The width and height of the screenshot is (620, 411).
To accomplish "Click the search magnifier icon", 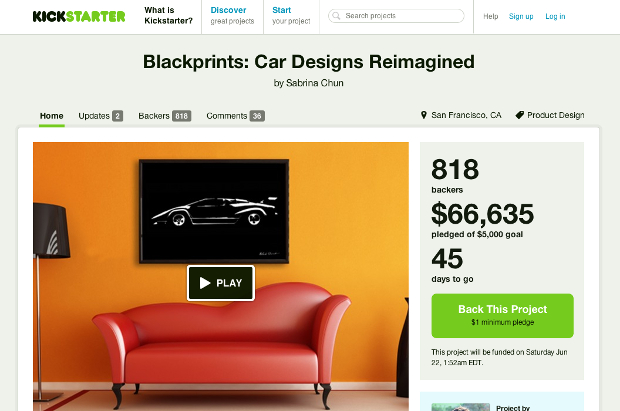I will [x=336, y=16].
